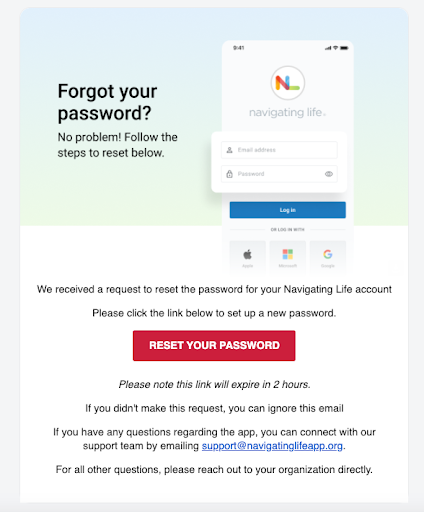The image size is (424, 512).
Task: Click the battery icon in phone mockup
Action: tap(344, 48)
